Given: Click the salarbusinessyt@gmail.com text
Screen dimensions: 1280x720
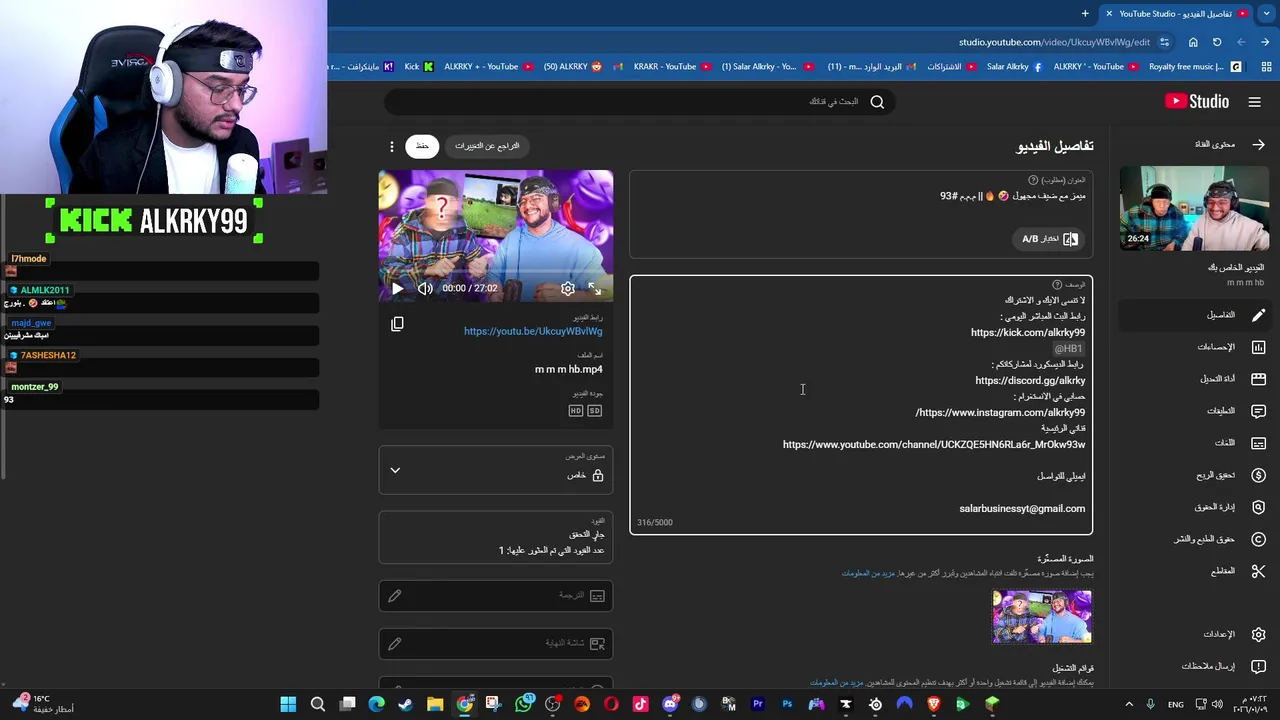Looking at the screenshot, I should 1022,509.
